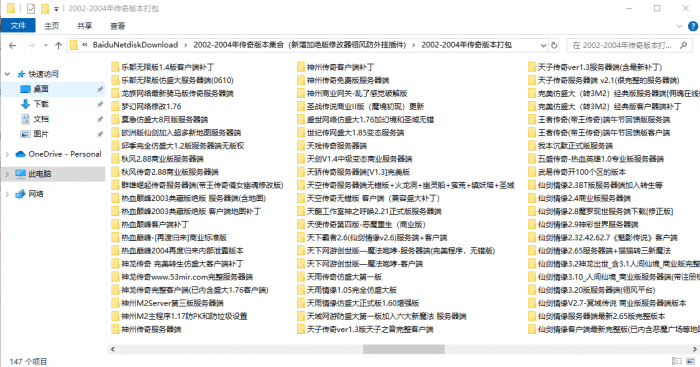Switch to the 查看 (View) ribbon tab
700x367 pixels.
(x=117, y=26)
